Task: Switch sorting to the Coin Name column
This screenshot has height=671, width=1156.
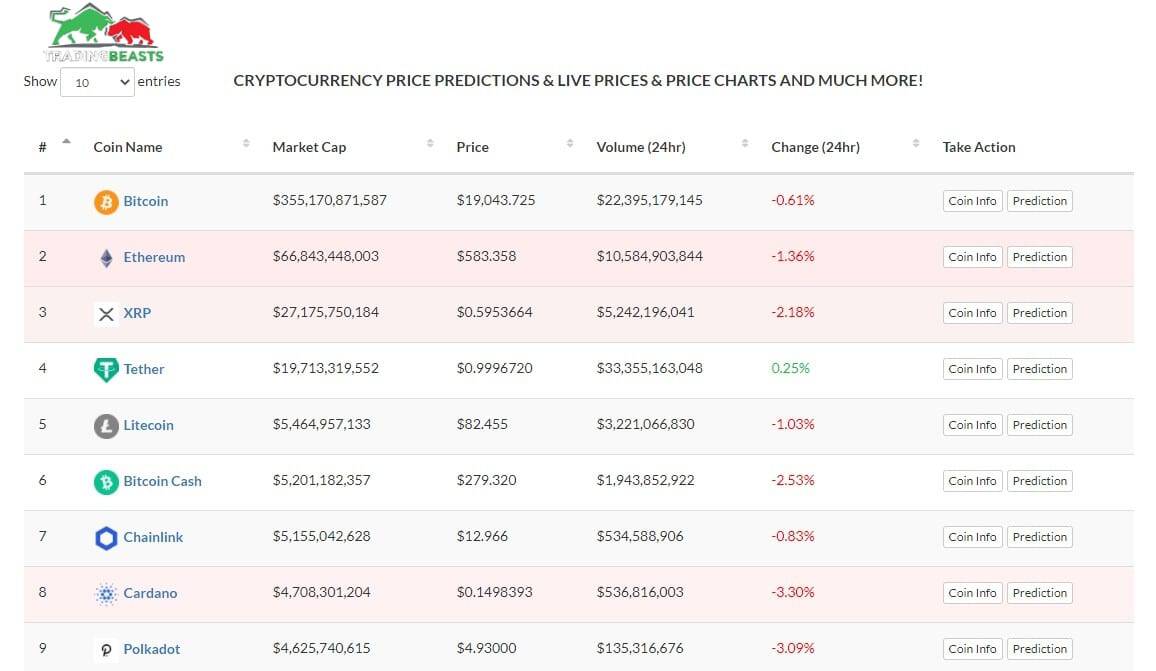Action: (x=246, y=141)
